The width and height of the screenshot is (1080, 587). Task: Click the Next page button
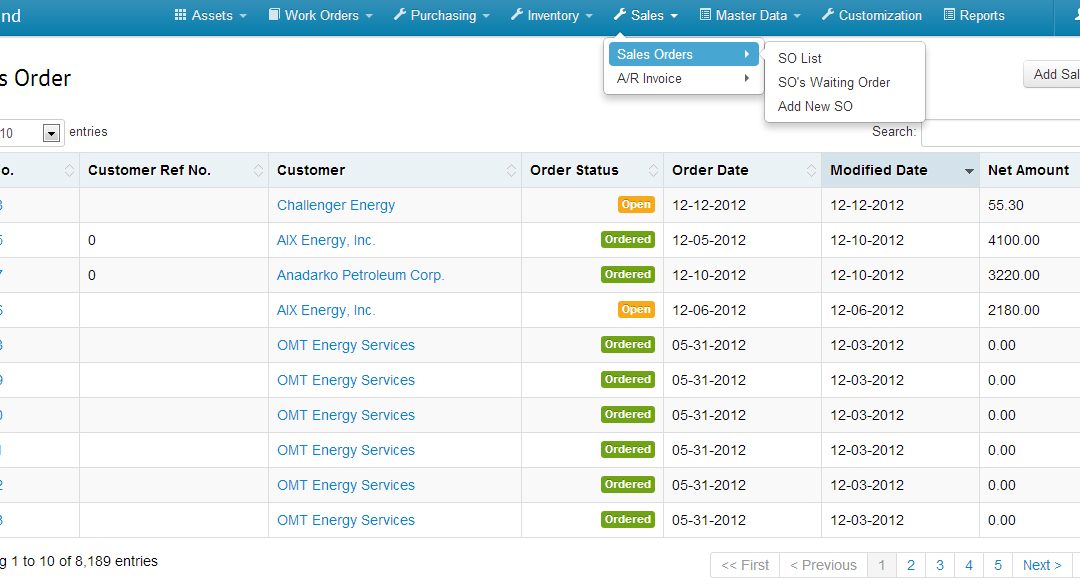(1041, 565)
